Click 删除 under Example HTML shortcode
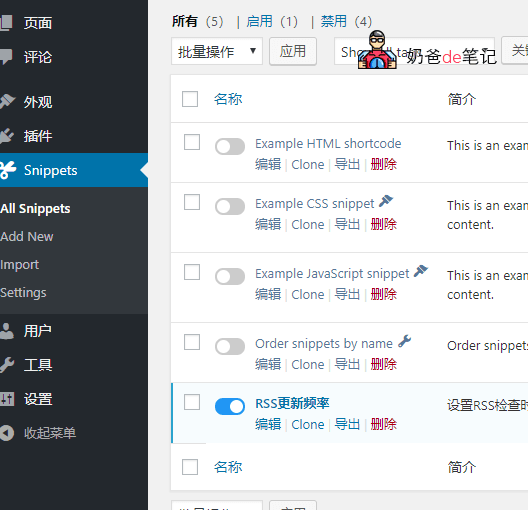 pos(384,164)
